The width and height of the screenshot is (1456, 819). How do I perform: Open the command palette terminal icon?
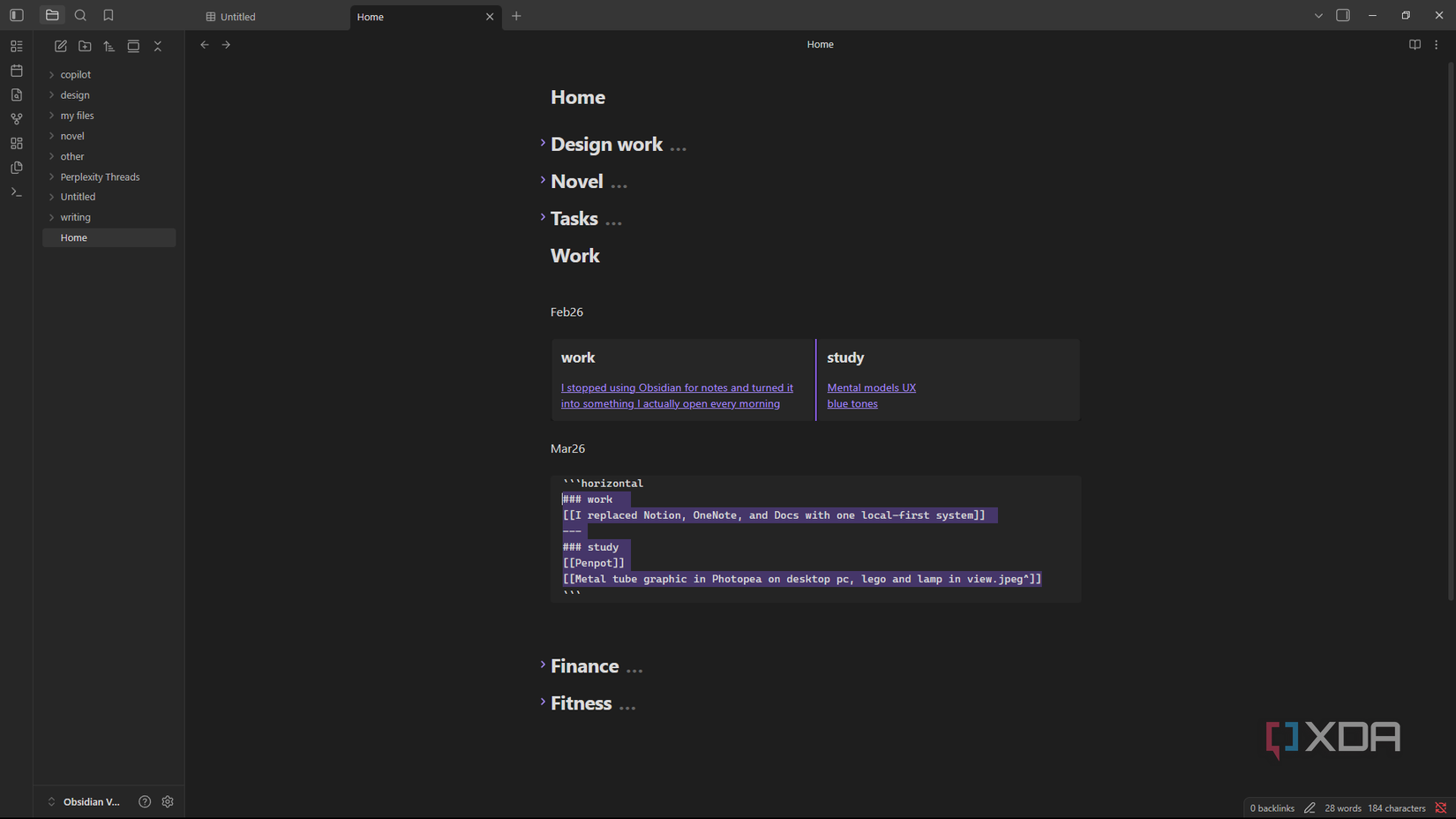click(17, 192)
